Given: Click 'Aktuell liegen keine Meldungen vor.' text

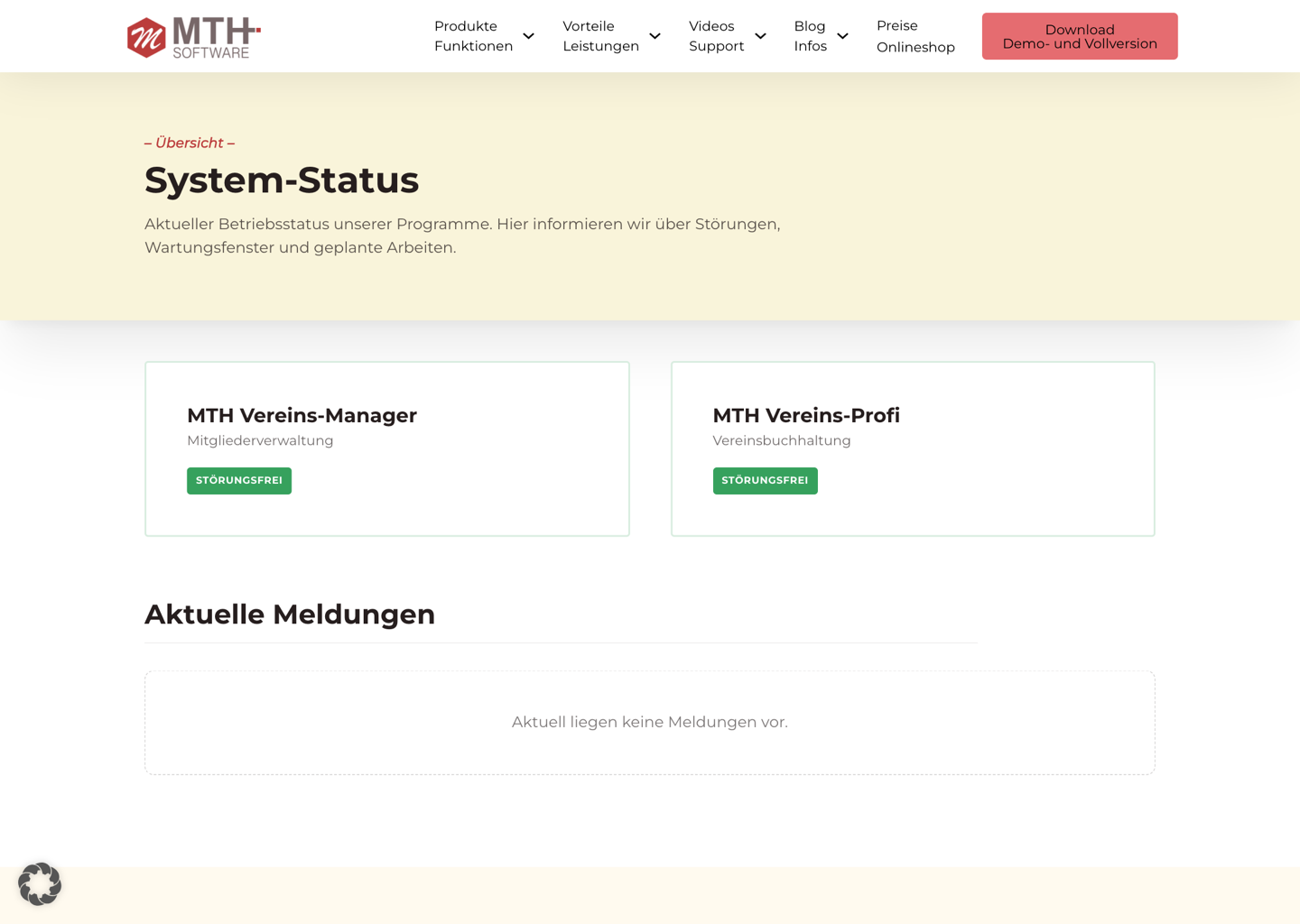Looking at the screenshot, I should point(650,722).
